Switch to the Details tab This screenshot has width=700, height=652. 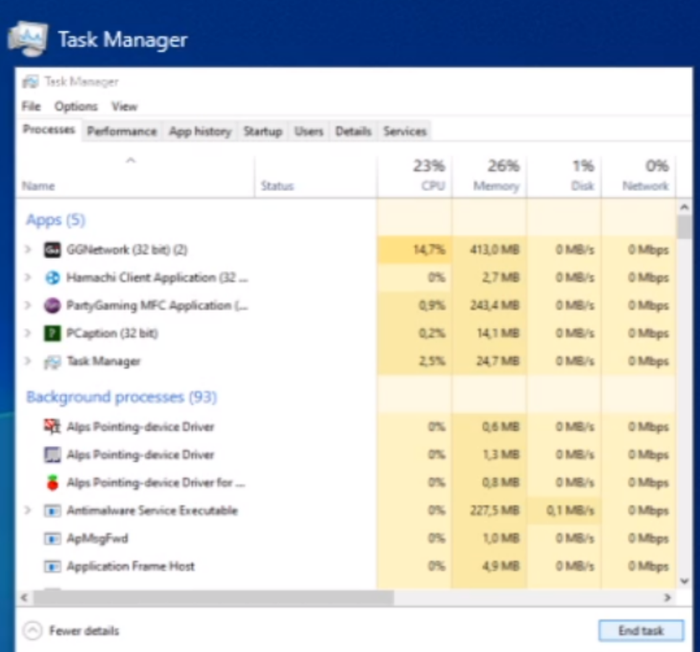point(353,131)
